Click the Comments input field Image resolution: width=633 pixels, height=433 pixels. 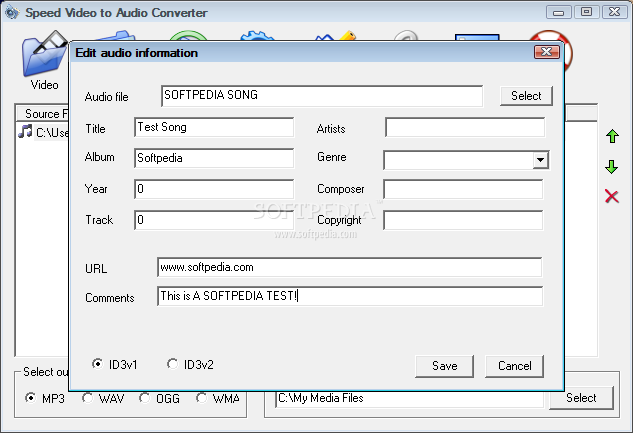tap(350, 296)
